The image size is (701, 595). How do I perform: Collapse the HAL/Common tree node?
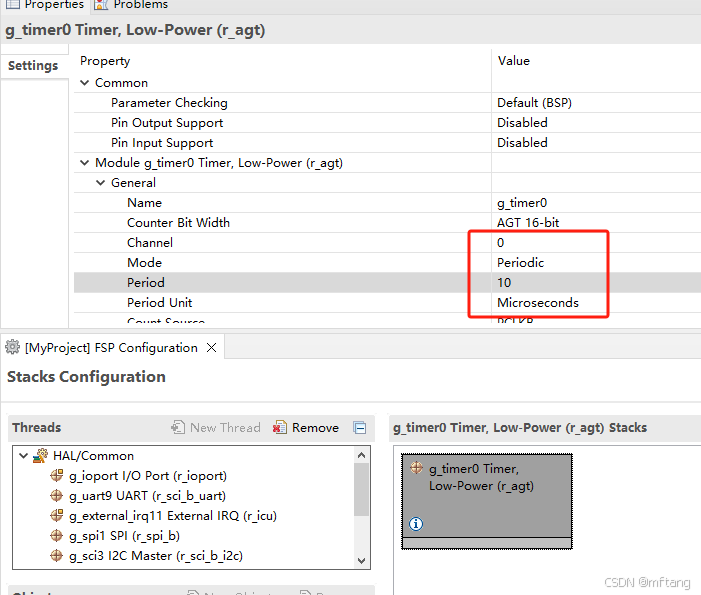(24, 456)
